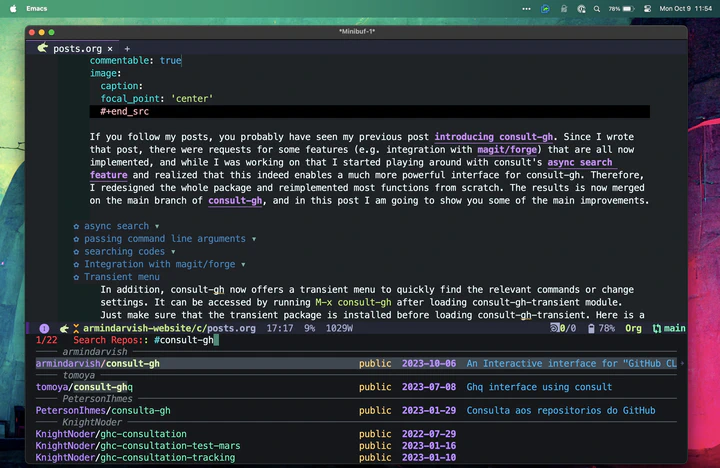Click the bird icon on posts.org tab
The image size is (720, 468).
pyautogui.click(x=43, y=48)
